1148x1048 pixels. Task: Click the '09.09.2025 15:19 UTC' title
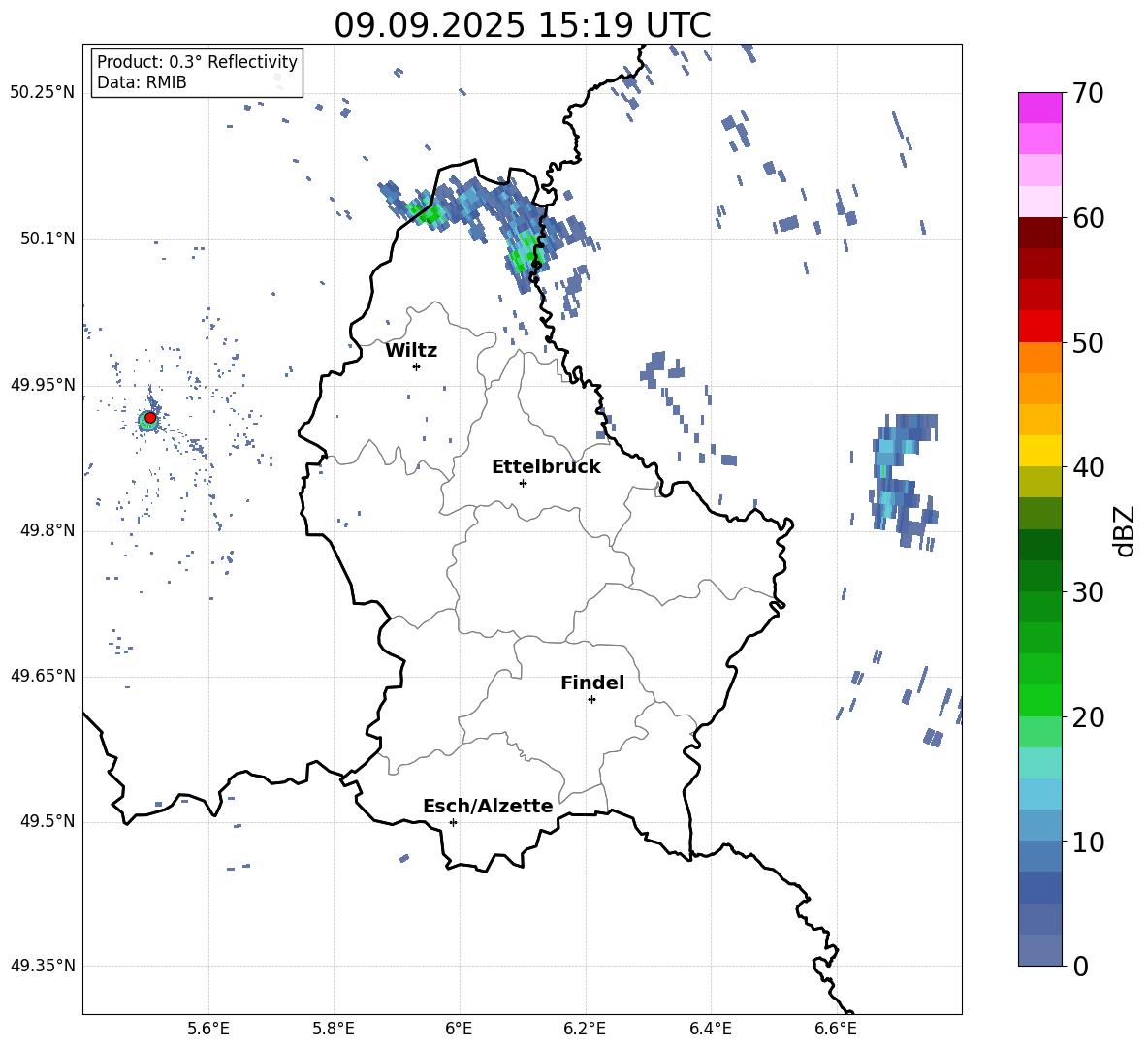pos(523,25)
